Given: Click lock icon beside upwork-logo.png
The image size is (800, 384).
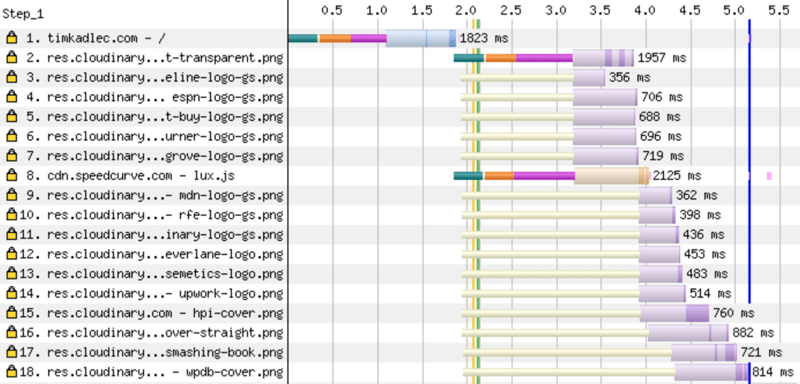Looking at the screenshot, I should [x=11, y=293].
